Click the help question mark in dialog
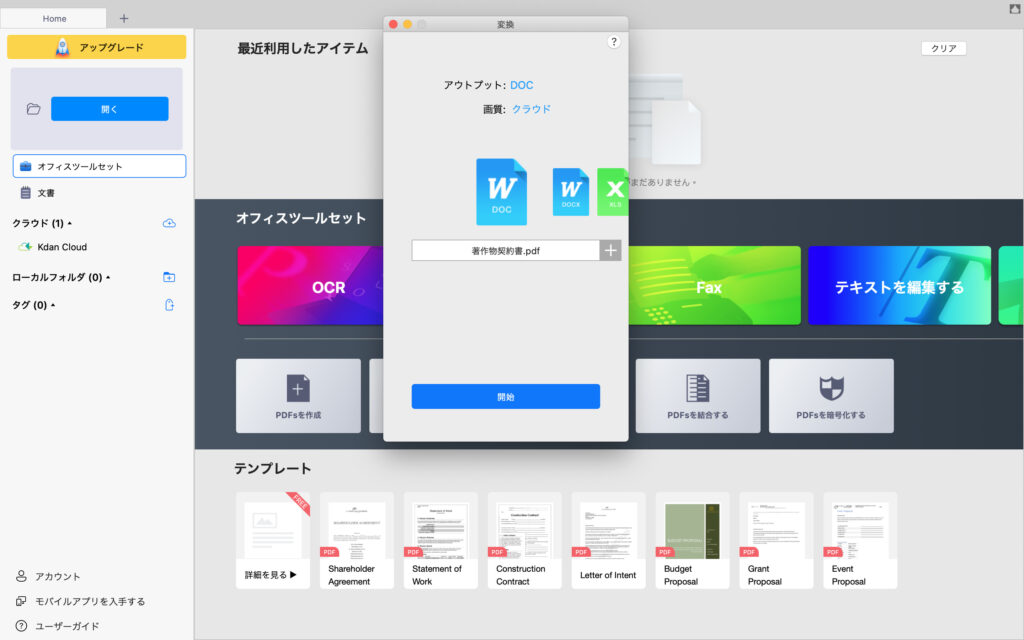Image resolution: width=1024 pixels, height=640 pixels. [x=614, y=42]
